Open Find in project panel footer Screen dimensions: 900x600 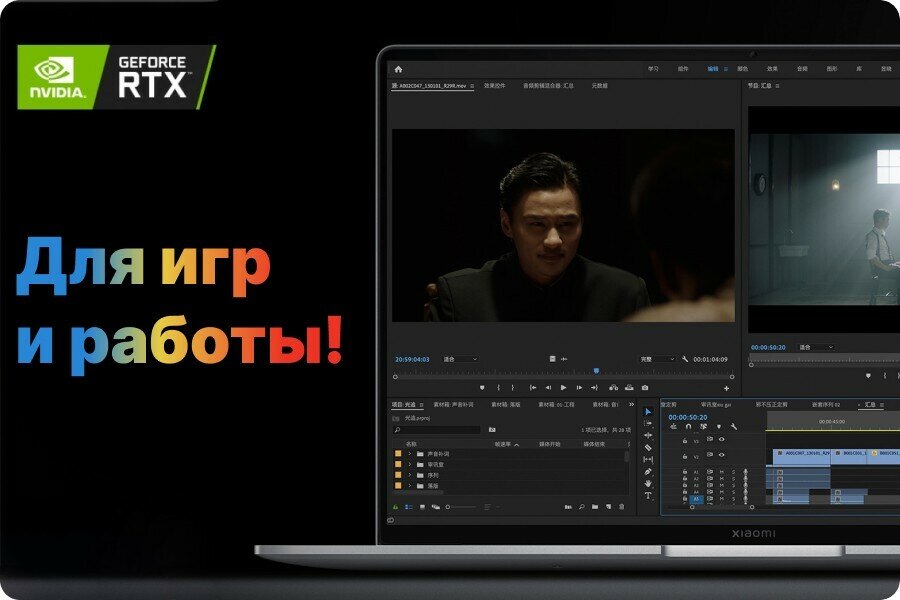coord(581,507)
